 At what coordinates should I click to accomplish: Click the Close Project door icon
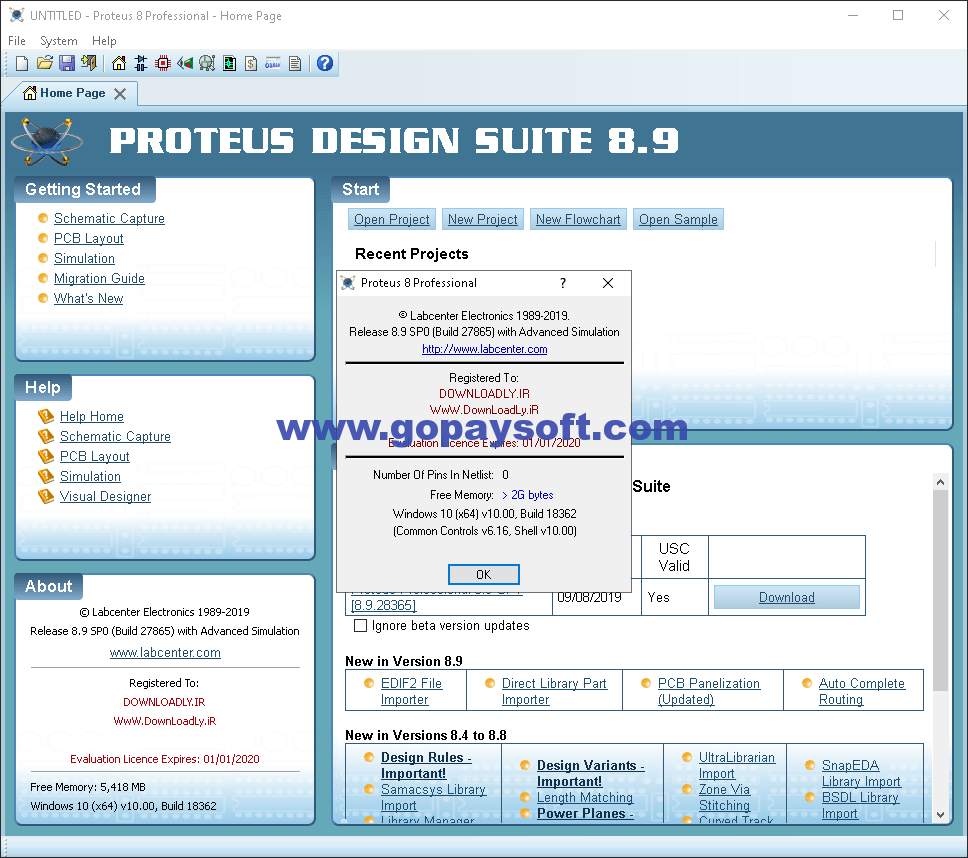tap(89, 63)
